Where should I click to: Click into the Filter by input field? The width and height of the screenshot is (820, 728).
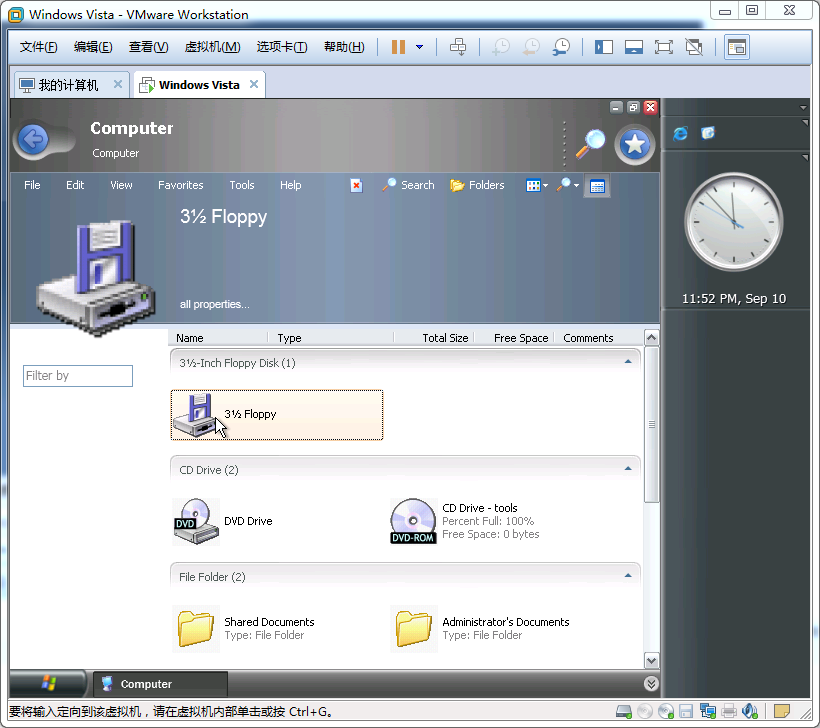click(77, 376)
